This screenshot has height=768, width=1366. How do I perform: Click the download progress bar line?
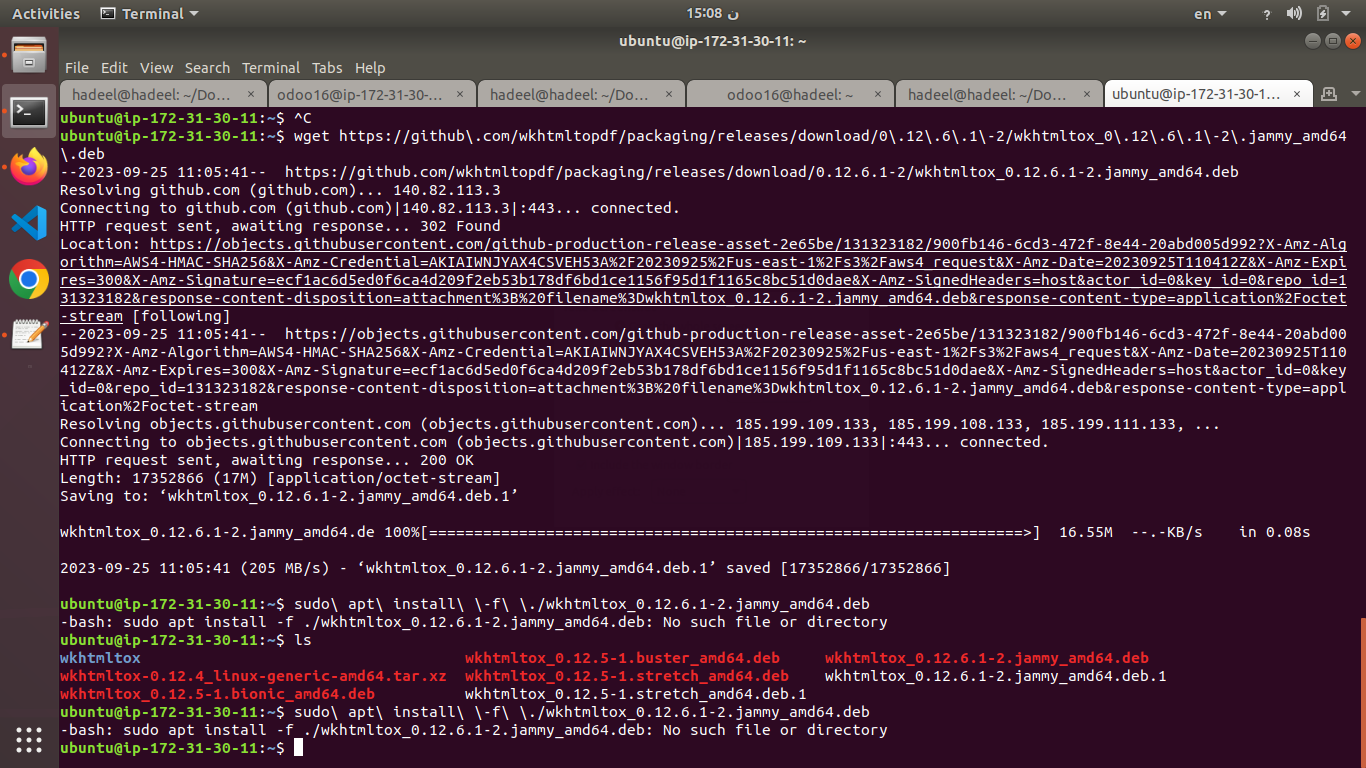[685, 532]
